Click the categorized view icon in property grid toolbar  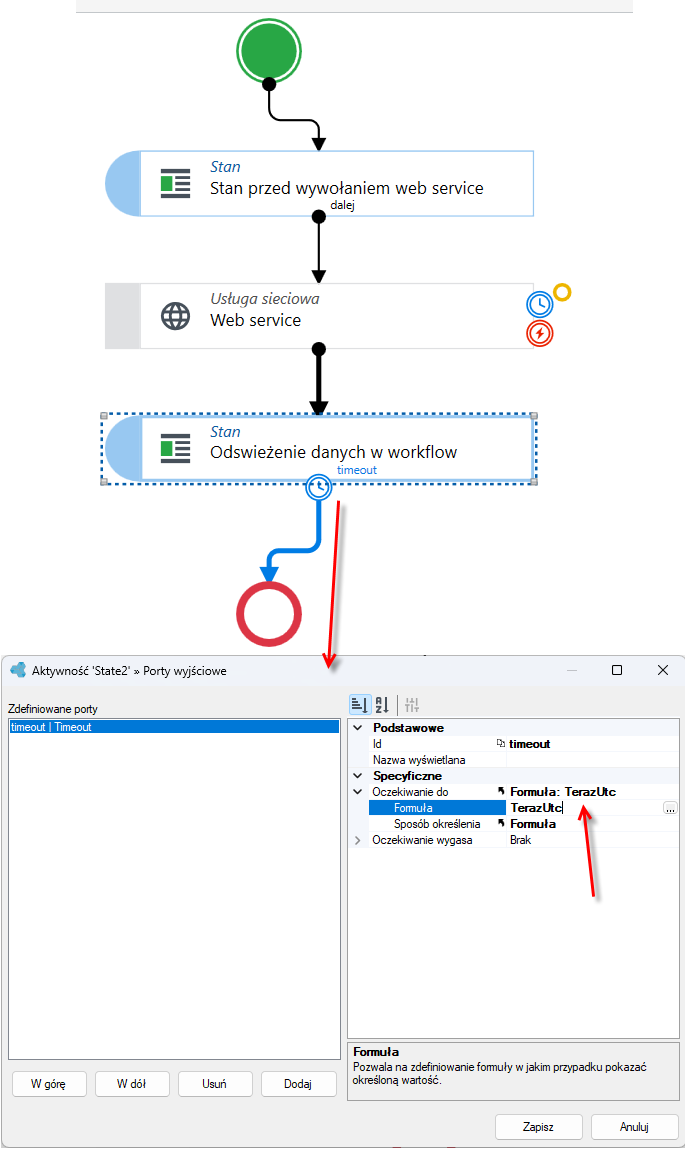(360, 705)
